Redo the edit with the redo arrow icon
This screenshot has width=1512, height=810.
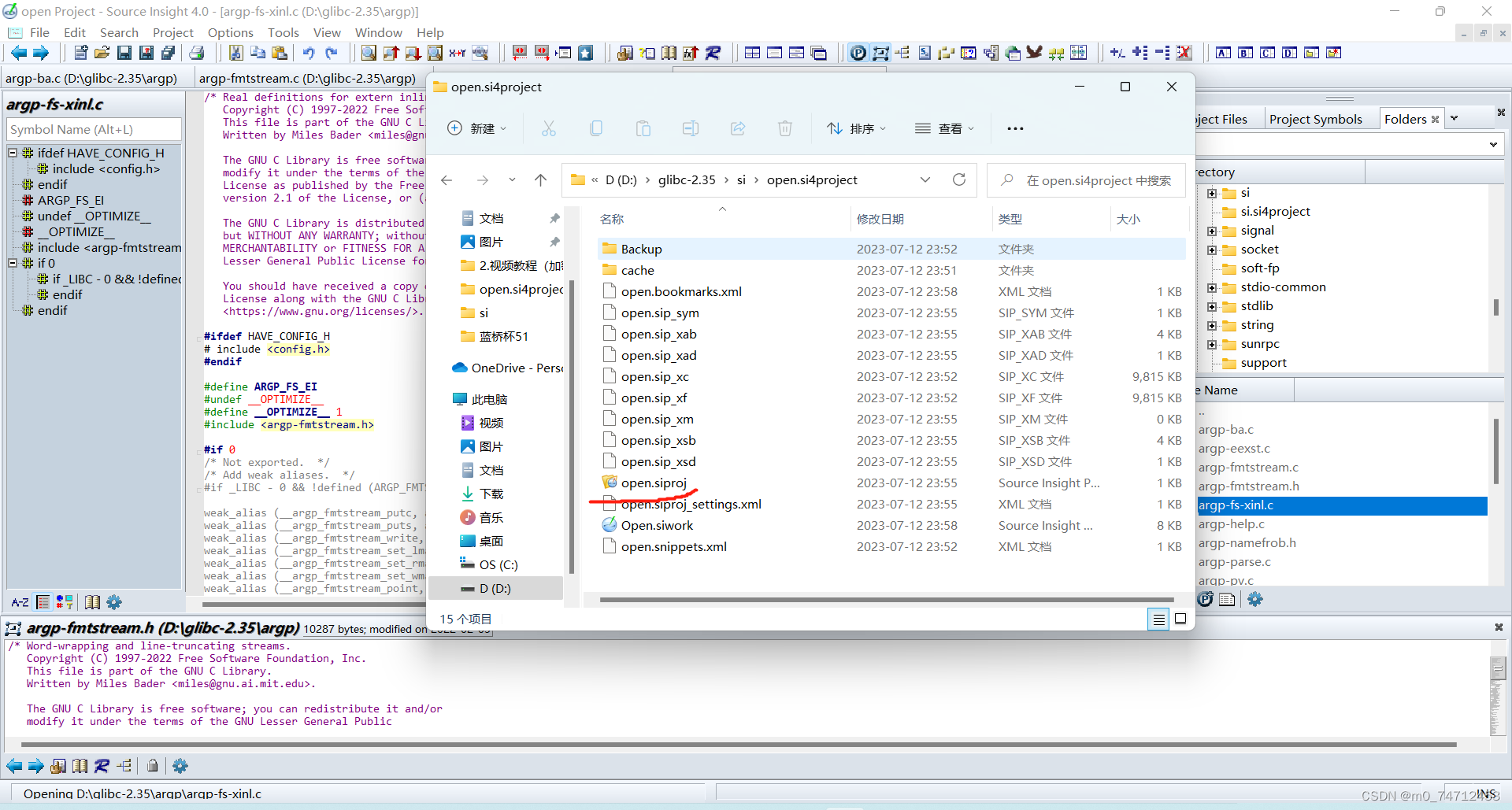(x=331, y=53)
